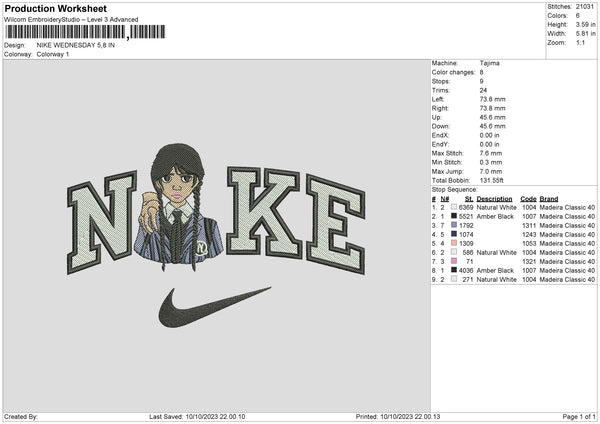Click the 'Down:' measurement label
600x424 pixels.
[440, 126]
